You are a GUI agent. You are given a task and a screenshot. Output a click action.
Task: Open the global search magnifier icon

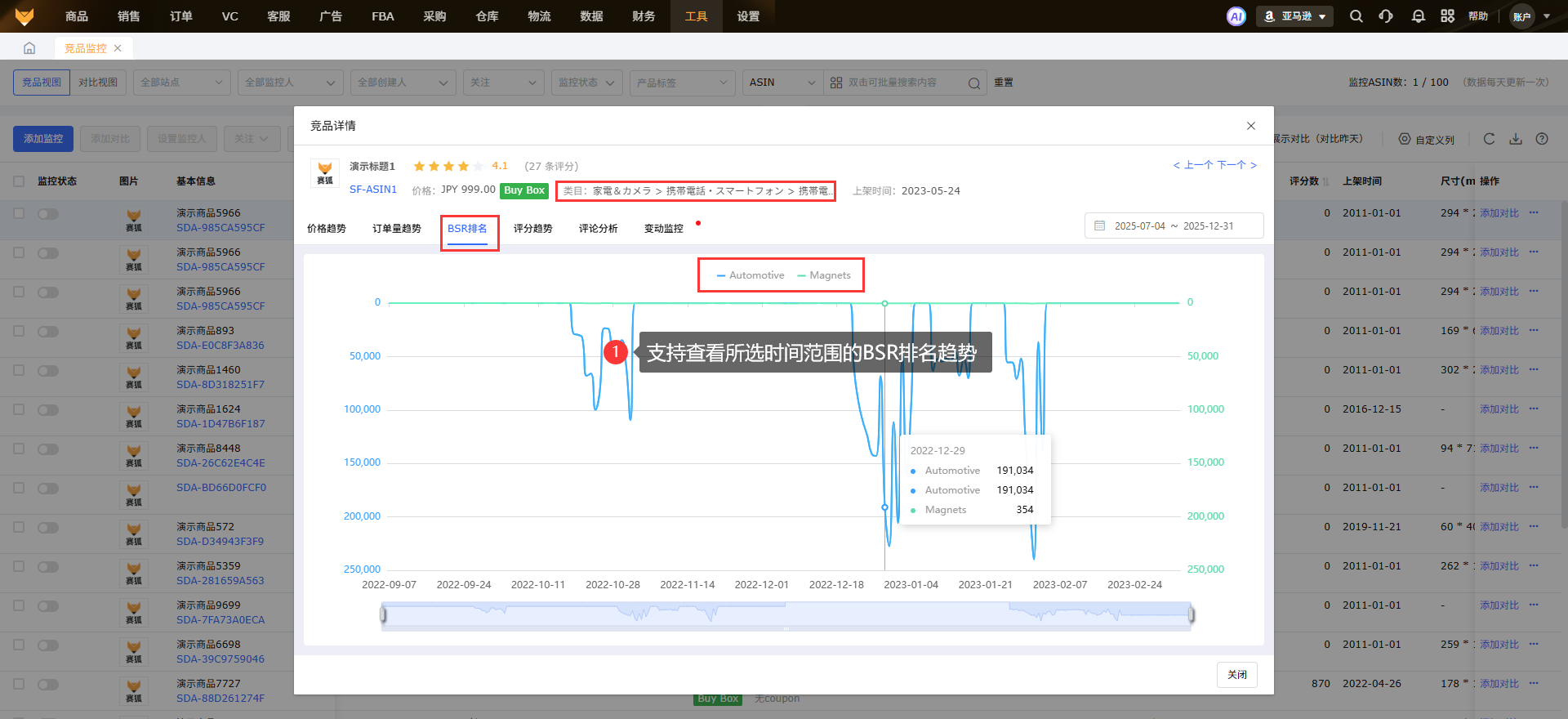click(1356, 16)
